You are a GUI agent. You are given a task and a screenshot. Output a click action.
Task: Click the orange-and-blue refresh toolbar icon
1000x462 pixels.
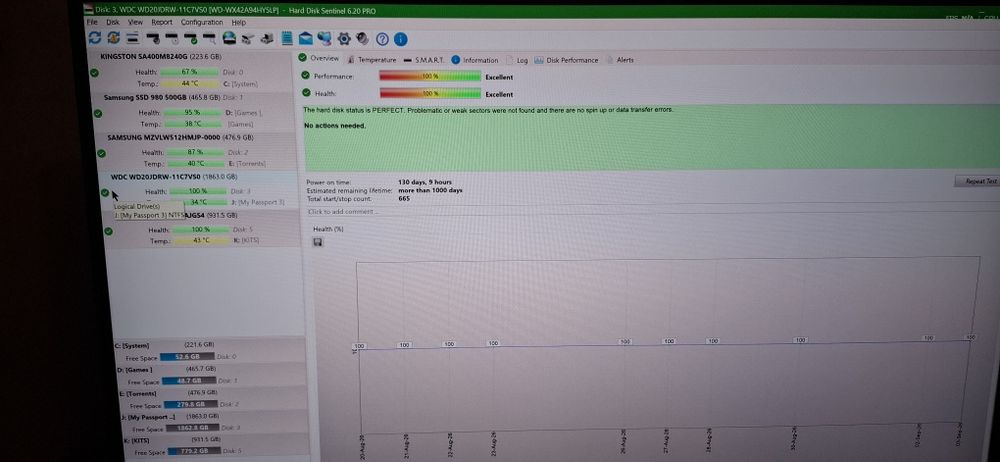click(x=114, y=38)
